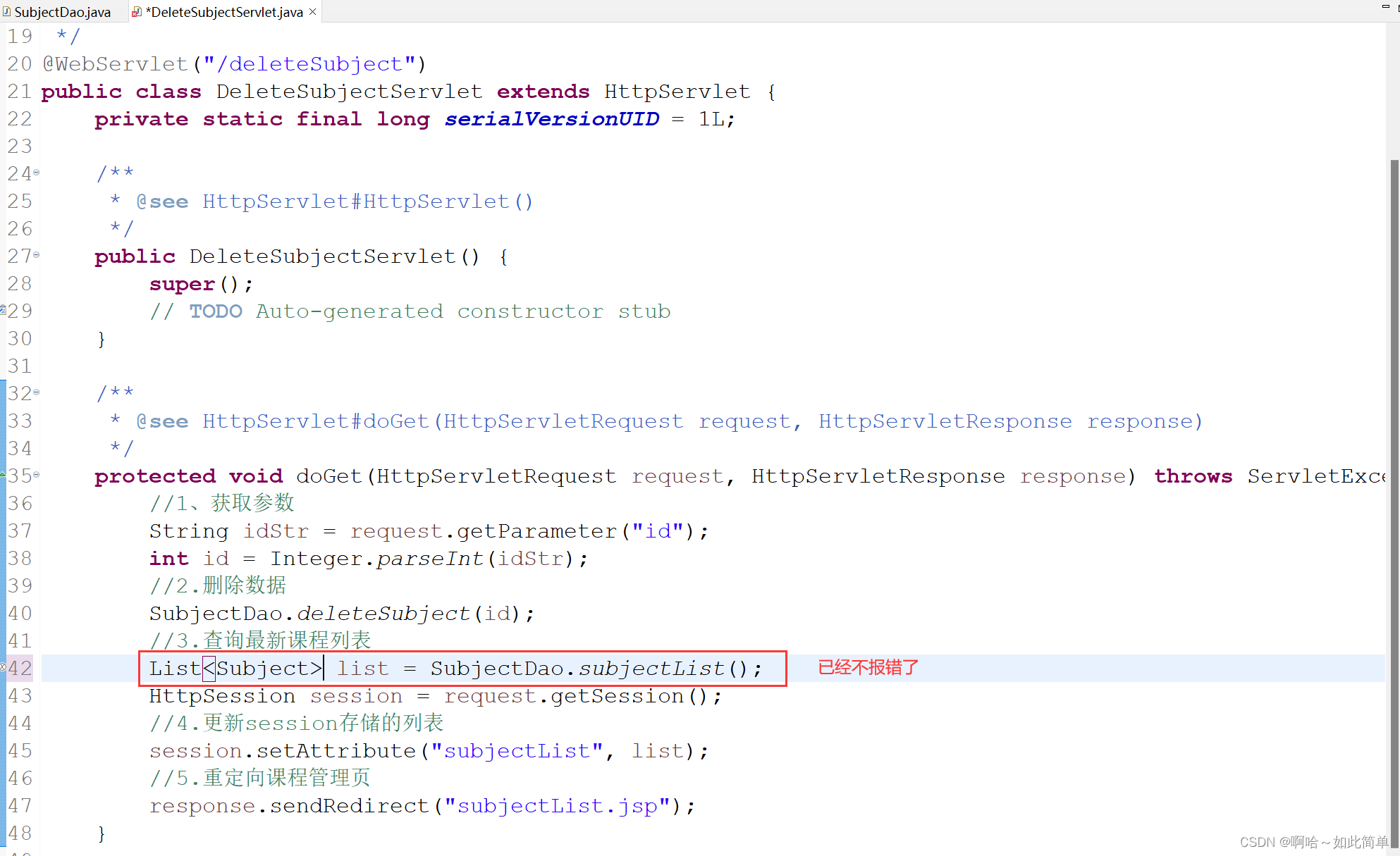Minimize the editor area
The height and width of the screenshot is (856, 1400).
[x=1385, y=6]
